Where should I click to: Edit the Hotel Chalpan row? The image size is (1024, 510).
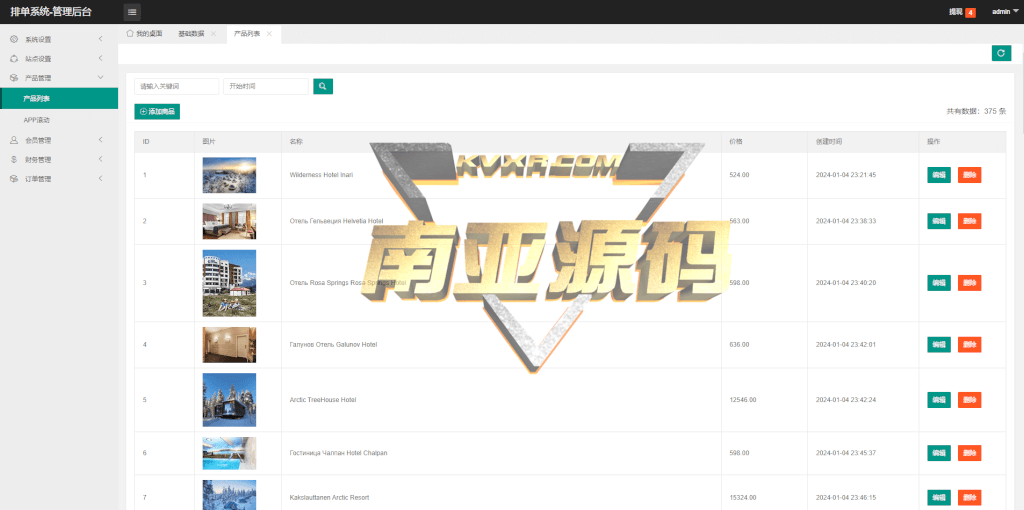pos(939,453)
